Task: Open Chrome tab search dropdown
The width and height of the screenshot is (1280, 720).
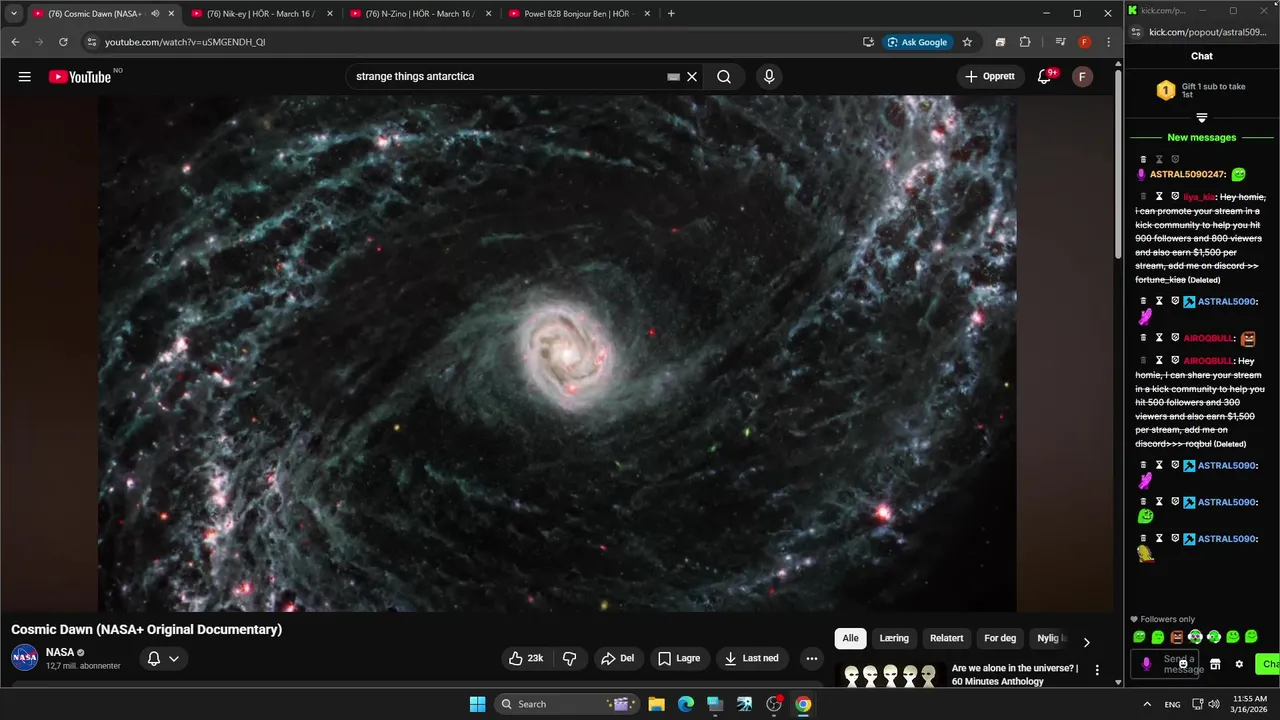Action: click(x=13, y=14)
